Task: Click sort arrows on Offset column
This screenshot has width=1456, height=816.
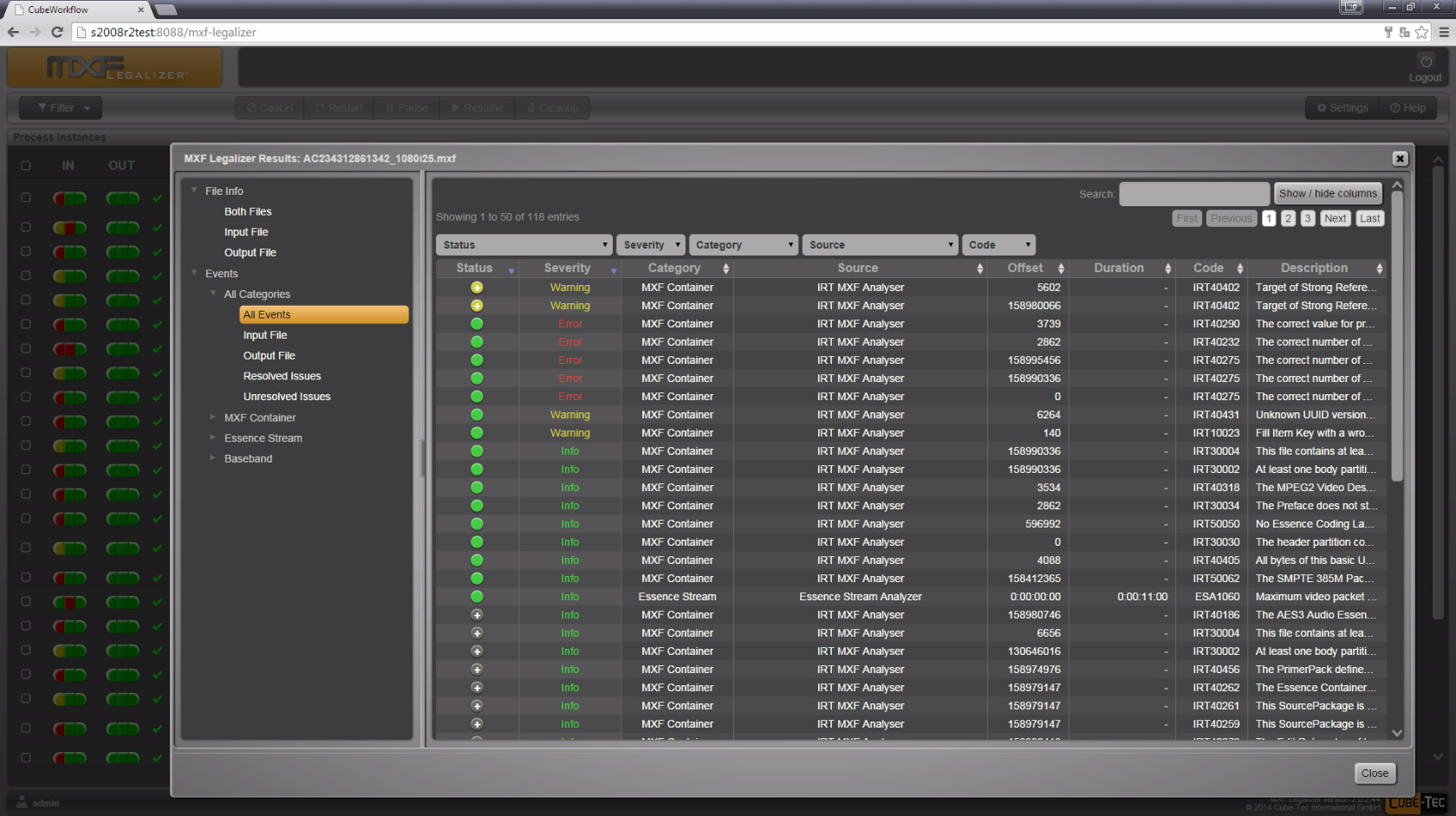Action: [1061, 269]
